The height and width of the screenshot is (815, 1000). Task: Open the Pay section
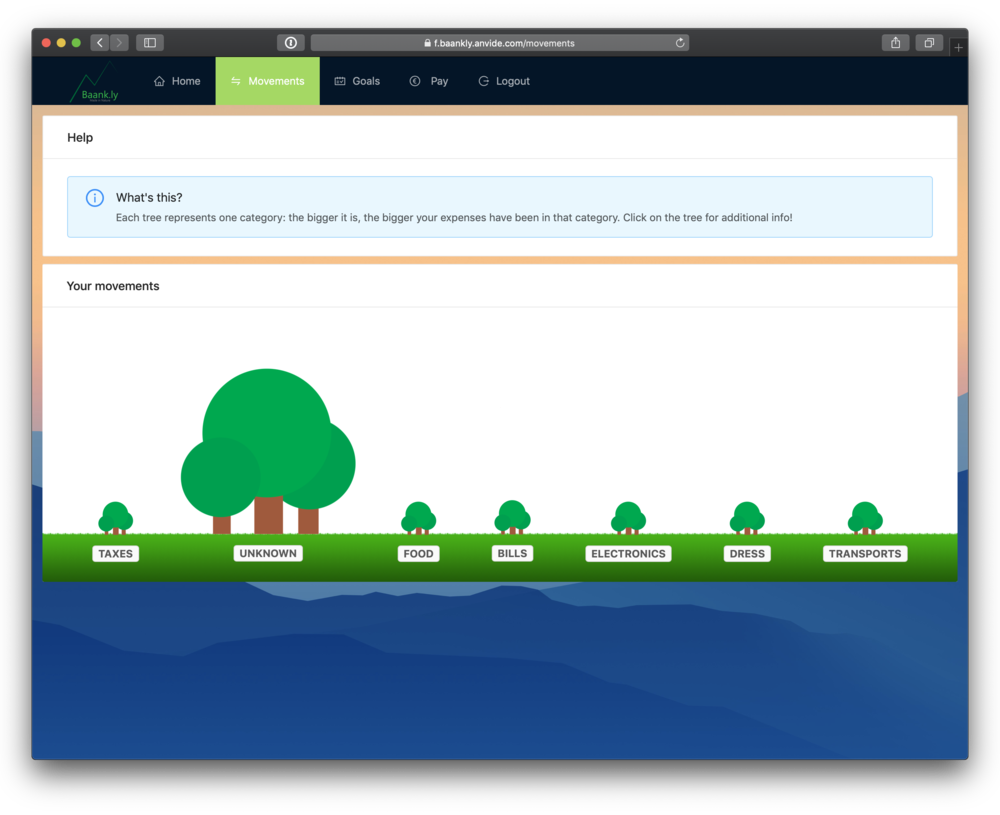click(x=429, y=81)
